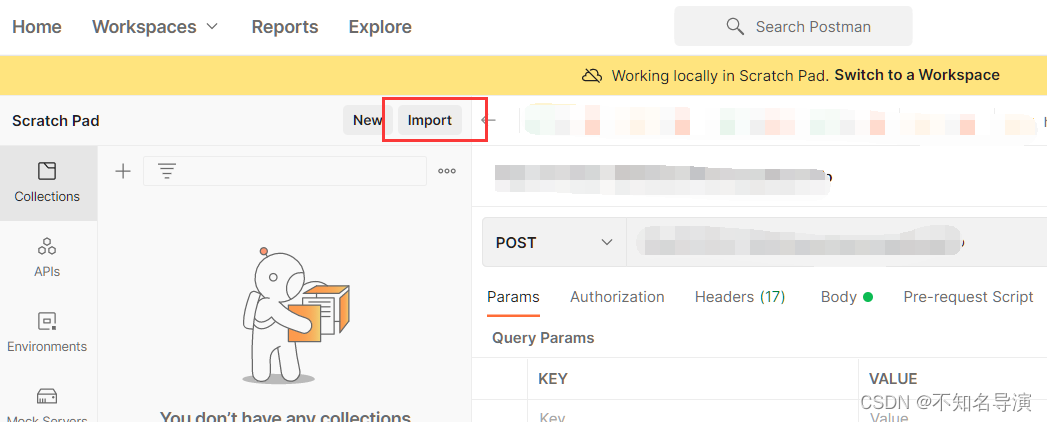Open the APIs sidebar panel
Screen dimensions: 1047x422
pyautogui.click(x=47, y=257)
